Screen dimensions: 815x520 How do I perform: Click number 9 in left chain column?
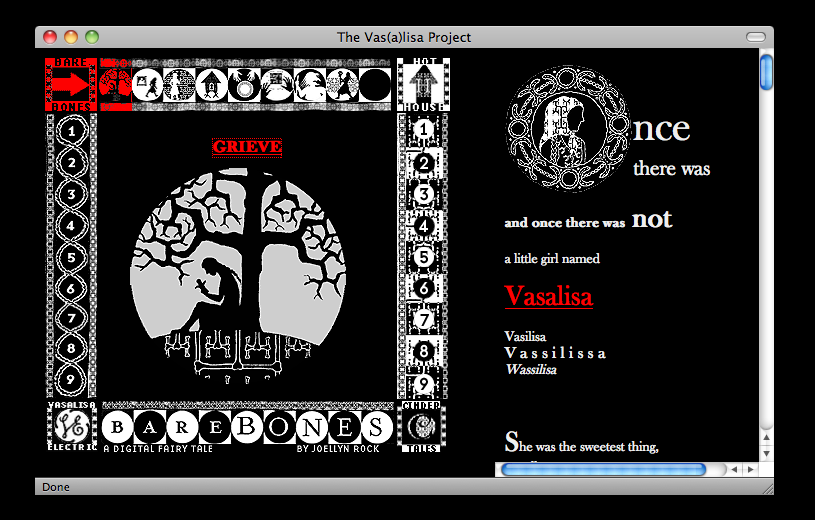tap(71, 380)
